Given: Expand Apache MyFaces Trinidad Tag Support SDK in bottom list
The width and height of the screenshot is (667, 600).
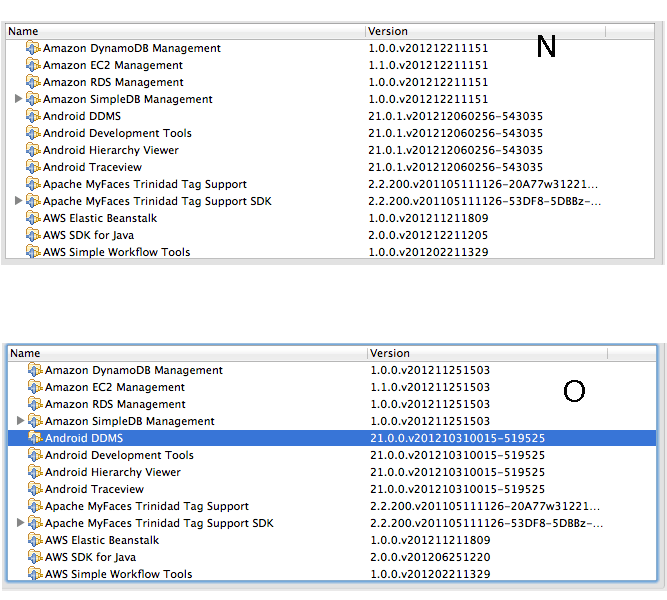Looking at the screenshot, I should point(20,523).
